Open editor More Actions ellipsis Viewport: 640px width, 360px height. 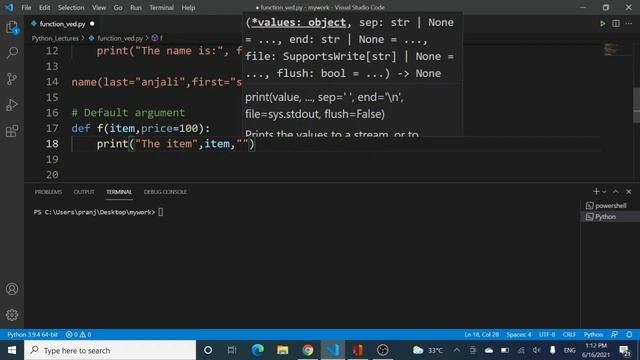629,24
